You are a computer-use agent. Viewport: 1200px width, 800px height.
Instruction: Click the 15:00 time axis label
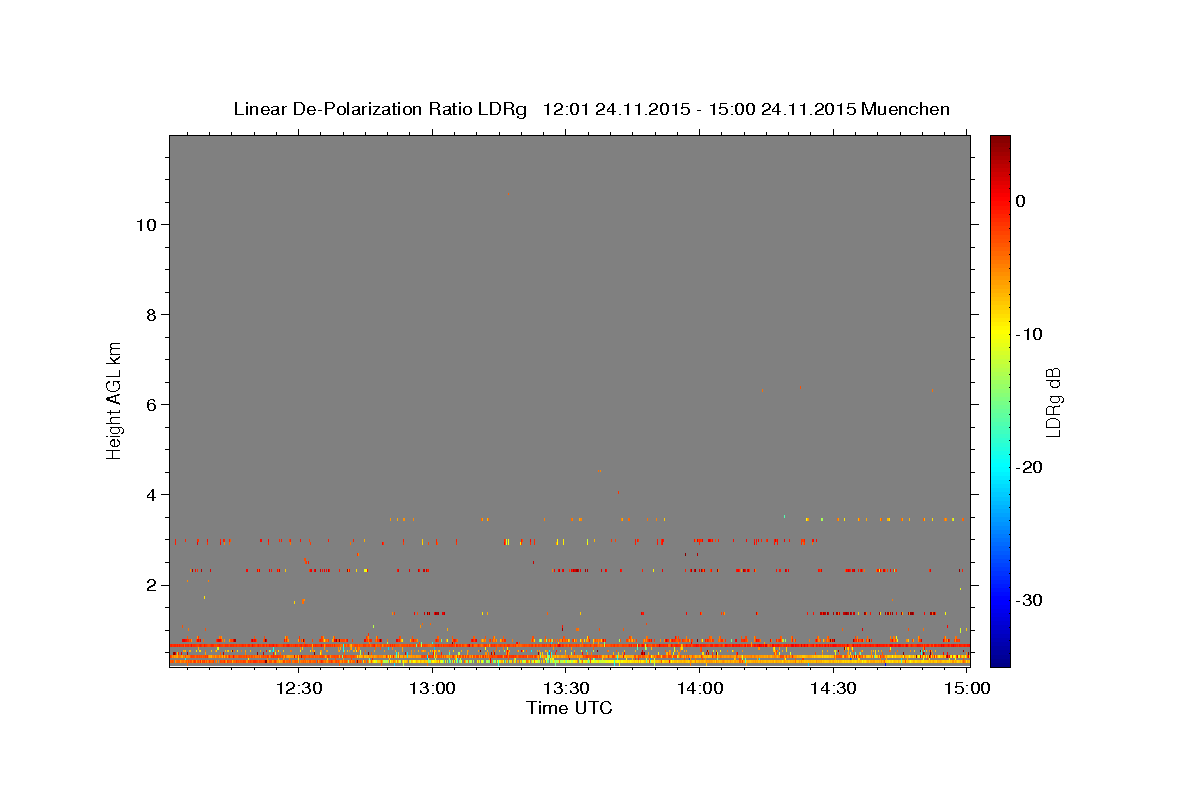click(967, 688)
